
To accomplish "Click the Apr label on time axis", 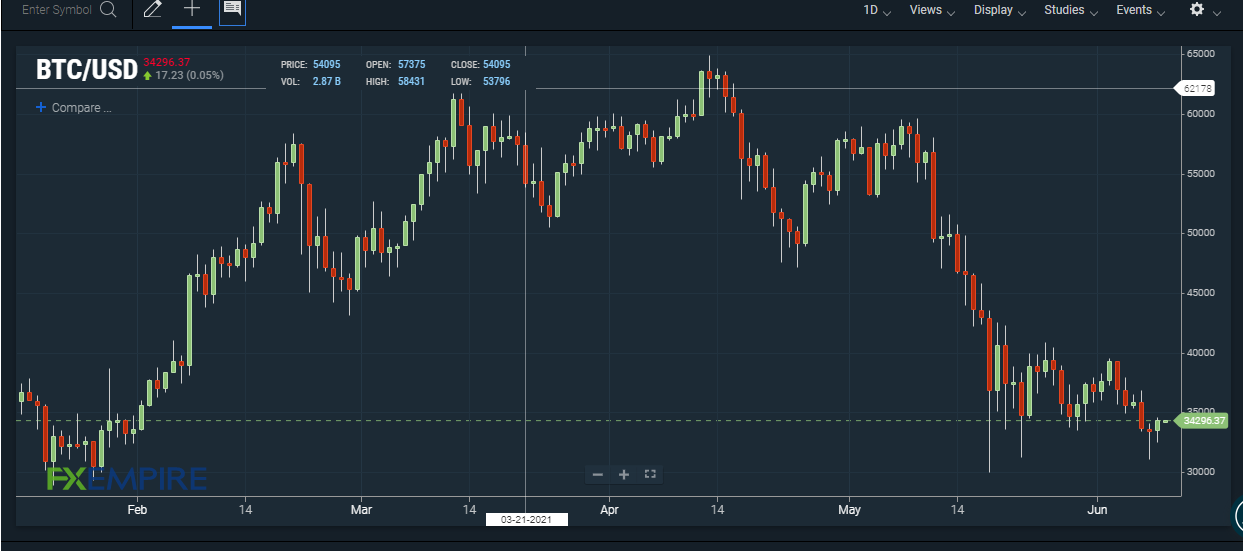I will point(610,510).
